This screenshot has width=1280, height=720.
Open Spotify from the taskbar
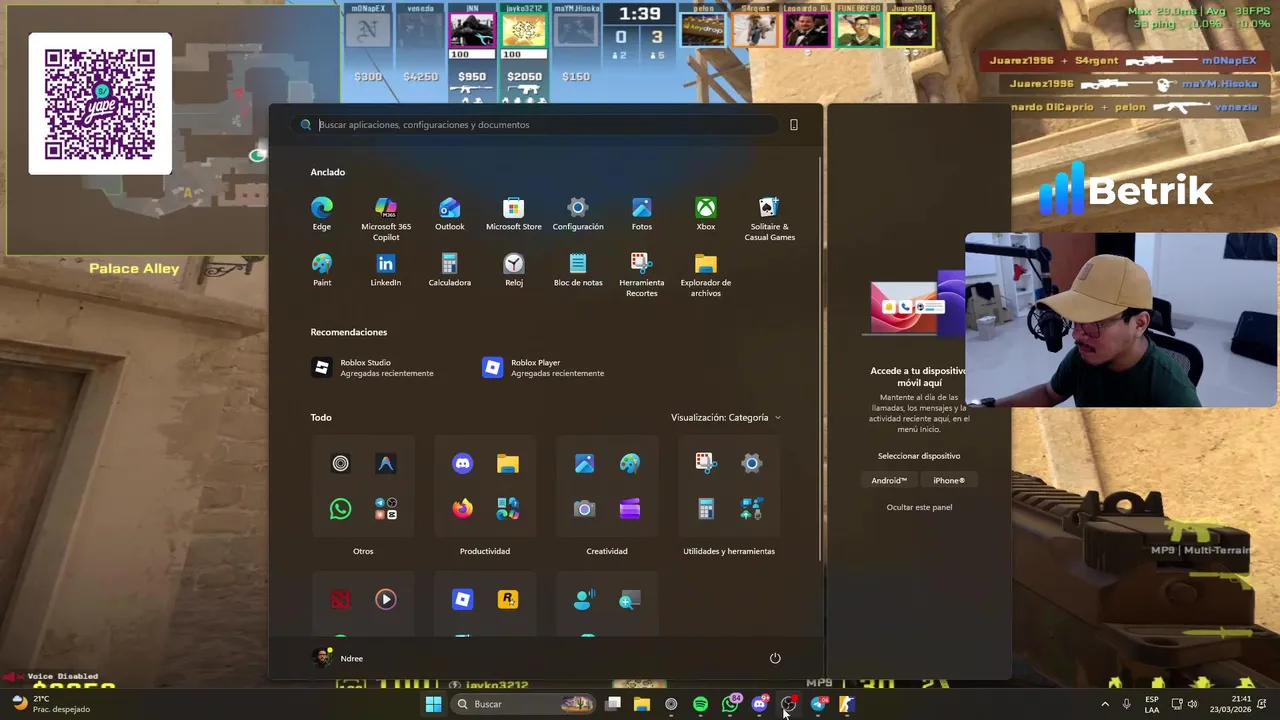(x=700, y=704)
